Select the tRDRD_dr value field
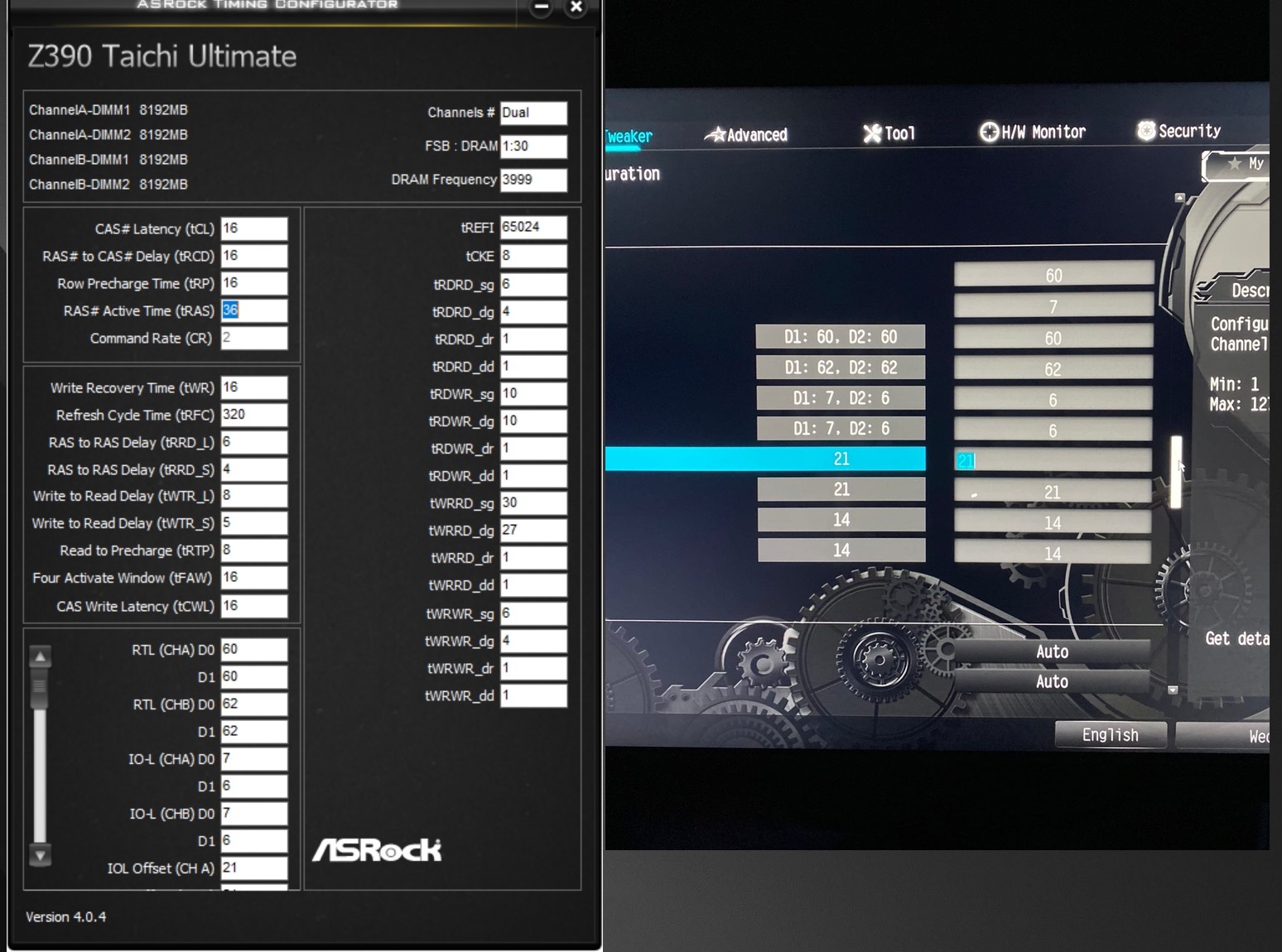This screenshot has width=1282, height=952. point(534,339)
